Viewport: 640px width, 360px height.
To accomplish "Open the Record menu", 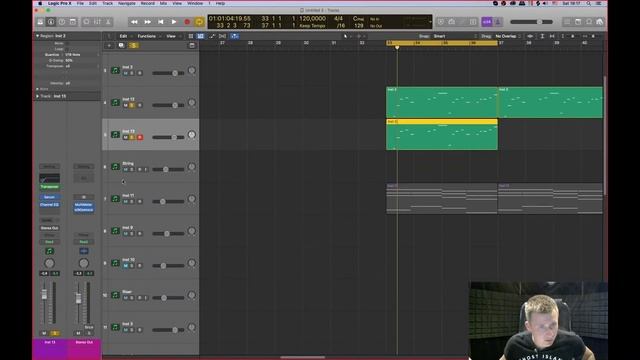I will (147, 3).
